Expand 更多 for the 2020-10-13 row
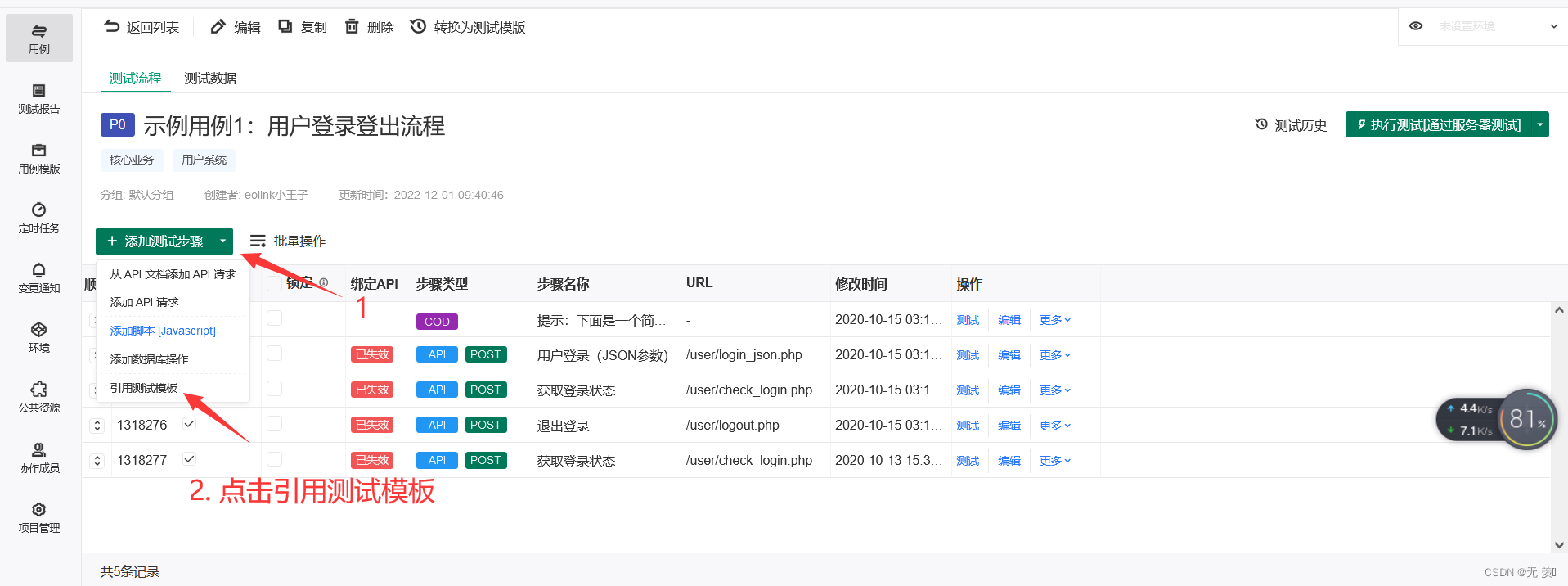The image size is (1568, 586). point(1055,461)
